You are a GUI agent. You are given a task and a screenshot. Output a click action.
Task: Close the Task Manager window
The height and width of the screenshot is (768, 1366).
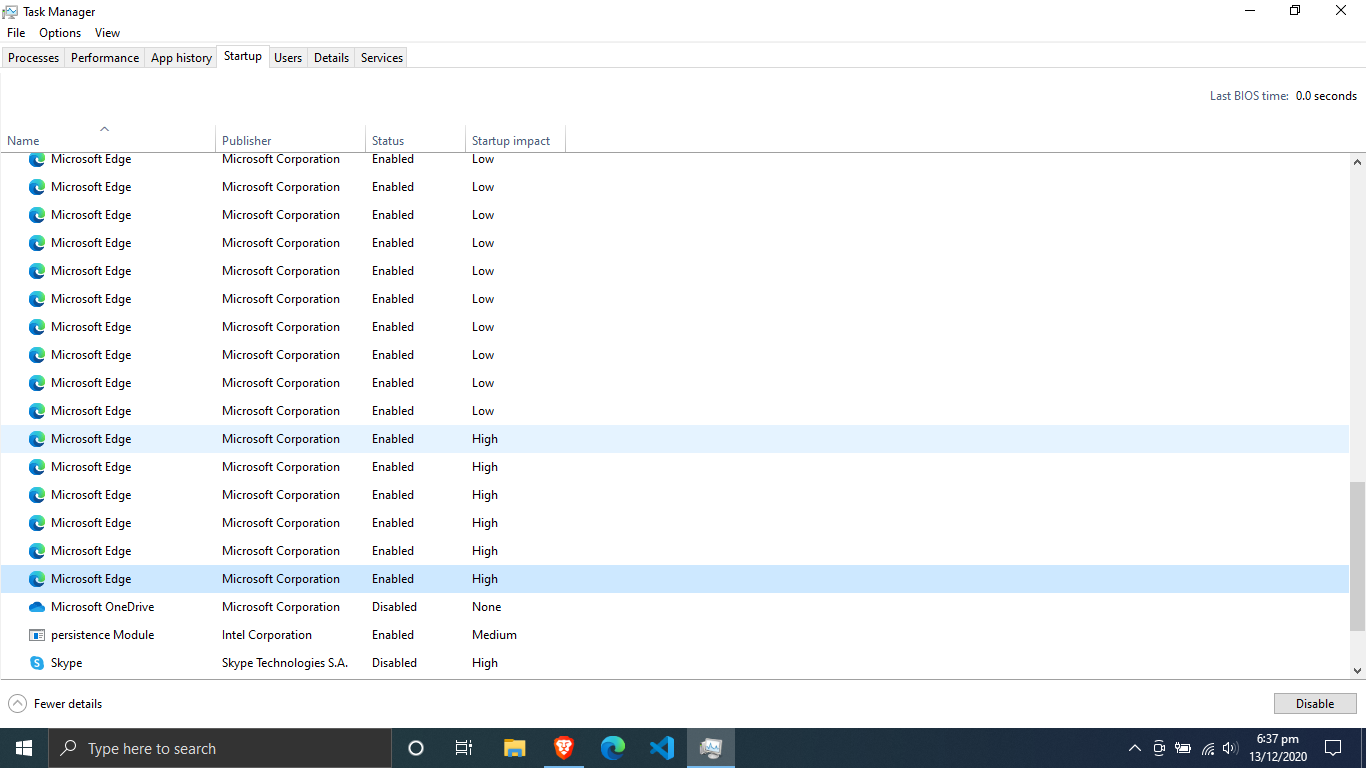pos(1342,11)
